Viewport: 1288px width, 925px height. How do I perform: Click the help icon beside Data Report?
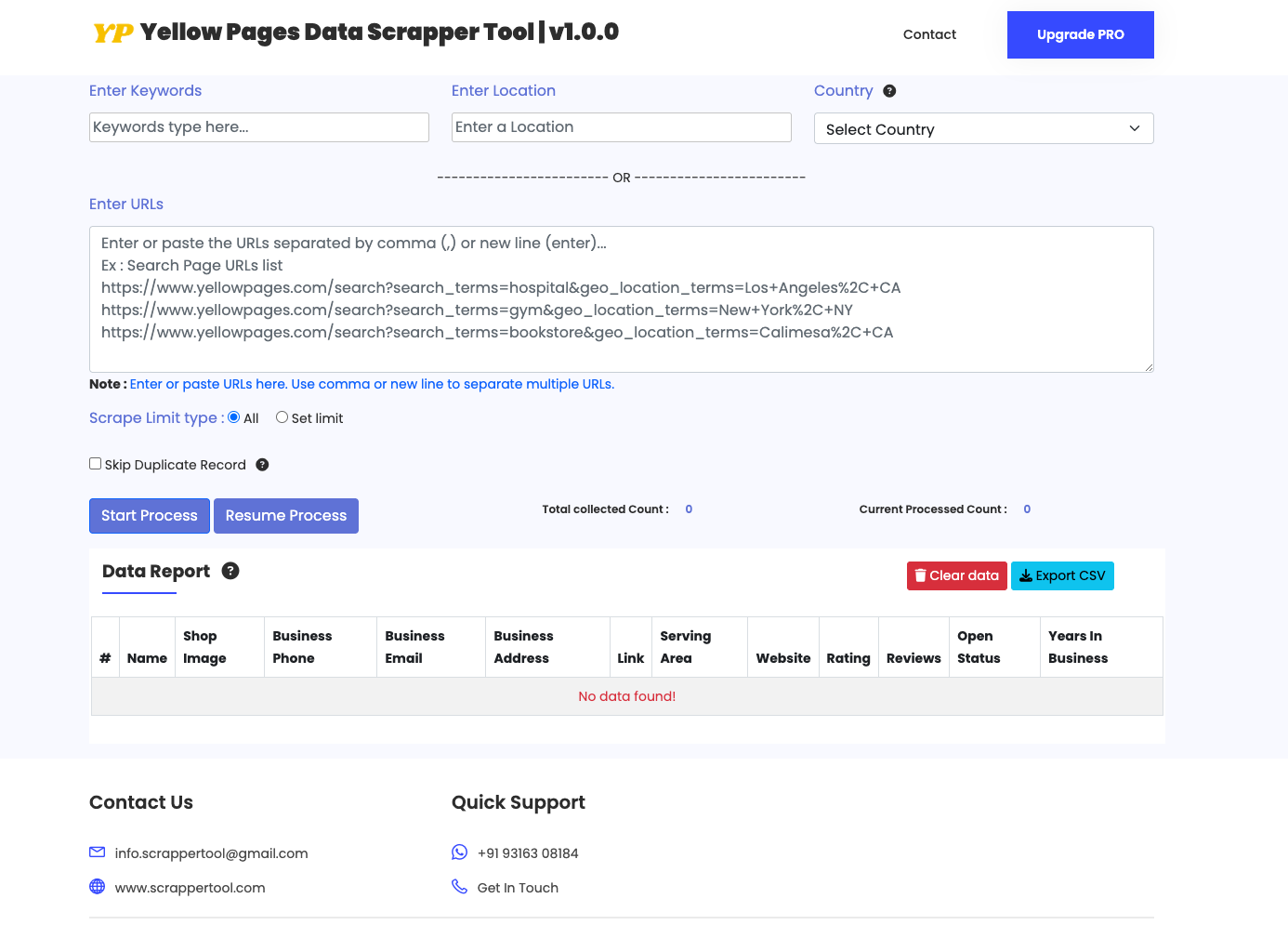tap(230, 571)
